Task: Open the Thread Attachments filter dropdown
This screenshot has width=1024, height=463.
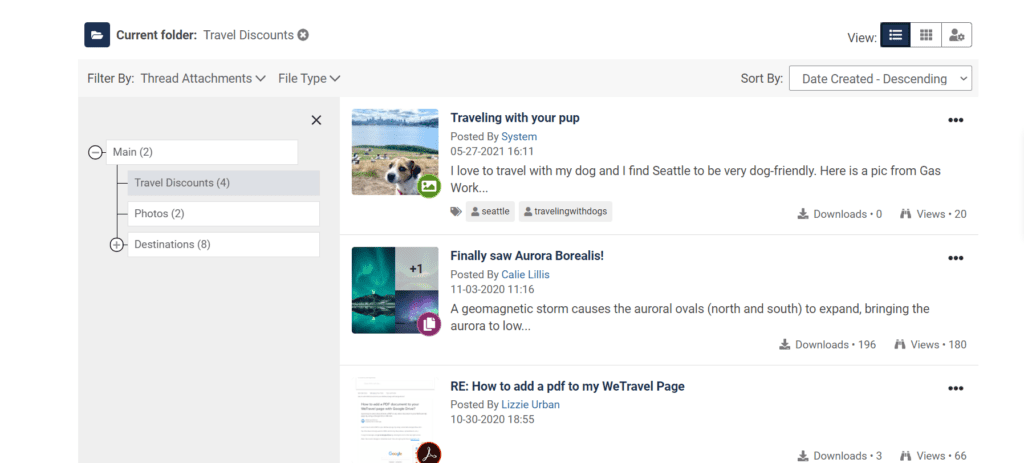Action: click(203, 78)
